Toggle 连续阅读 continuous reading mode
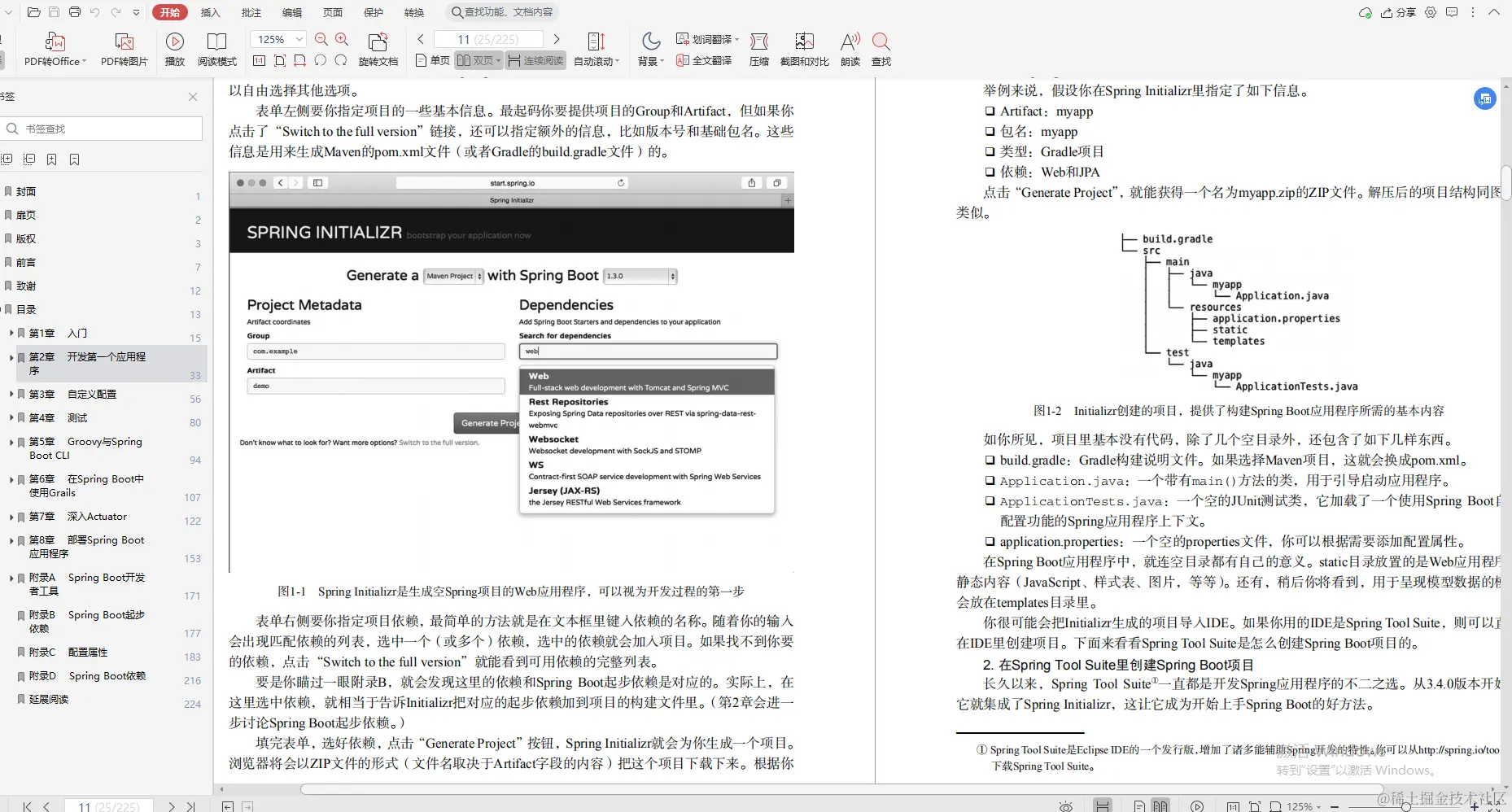The image size is (1512, 812). click(x=535, y=59)
